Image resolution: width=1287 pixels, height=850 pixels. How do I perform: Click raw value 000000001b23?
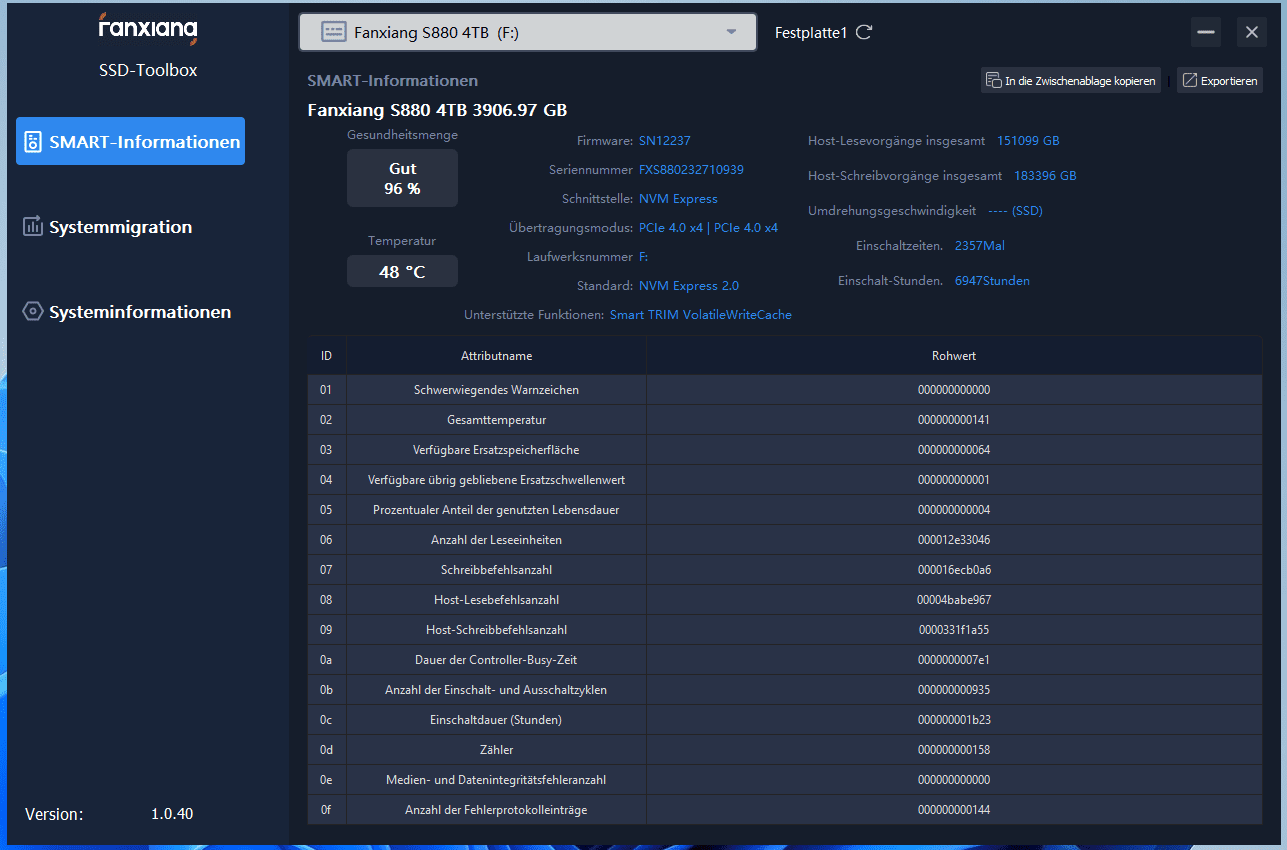pyautogui.click(x=954, y=720)
